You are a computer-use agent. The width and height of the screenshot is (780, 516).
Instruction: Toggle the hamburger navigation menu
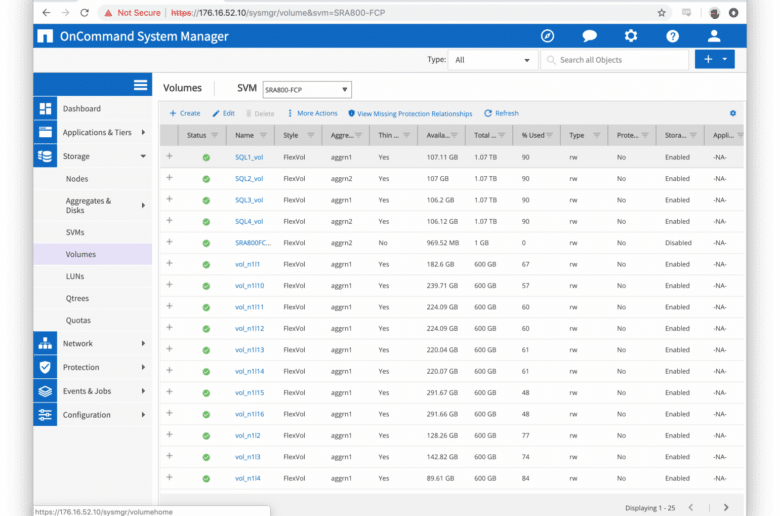point(140,85)
